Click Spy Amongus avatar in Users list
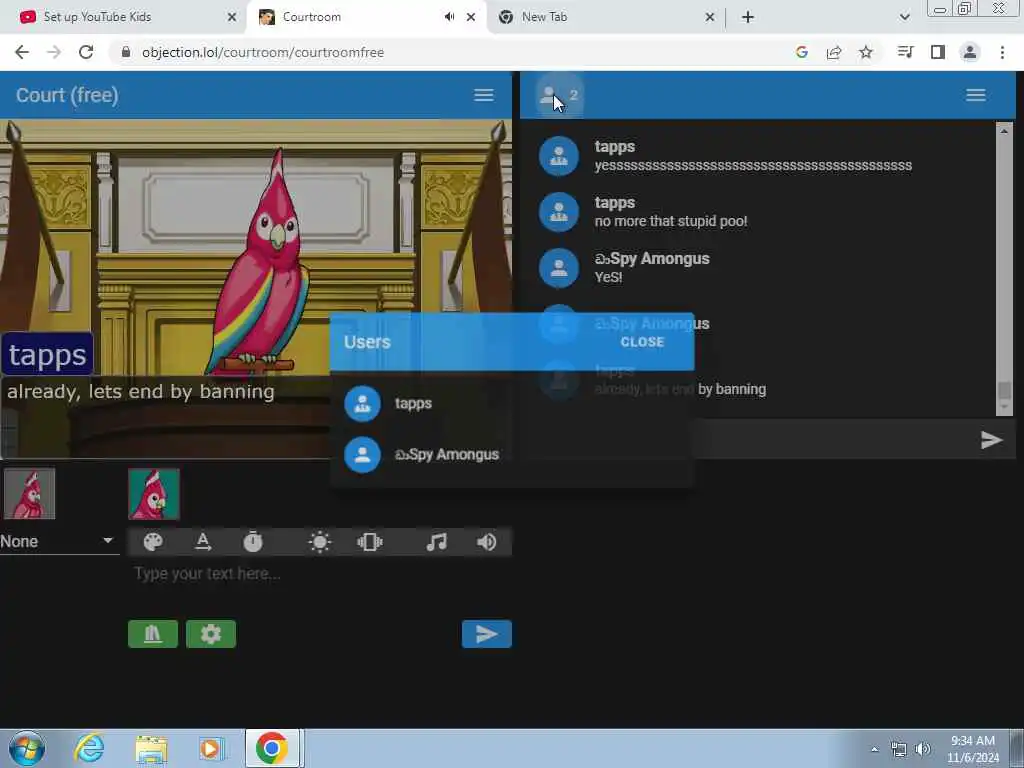The width and height of the screenshot is (1024, 768). click(x=362, y=455)
